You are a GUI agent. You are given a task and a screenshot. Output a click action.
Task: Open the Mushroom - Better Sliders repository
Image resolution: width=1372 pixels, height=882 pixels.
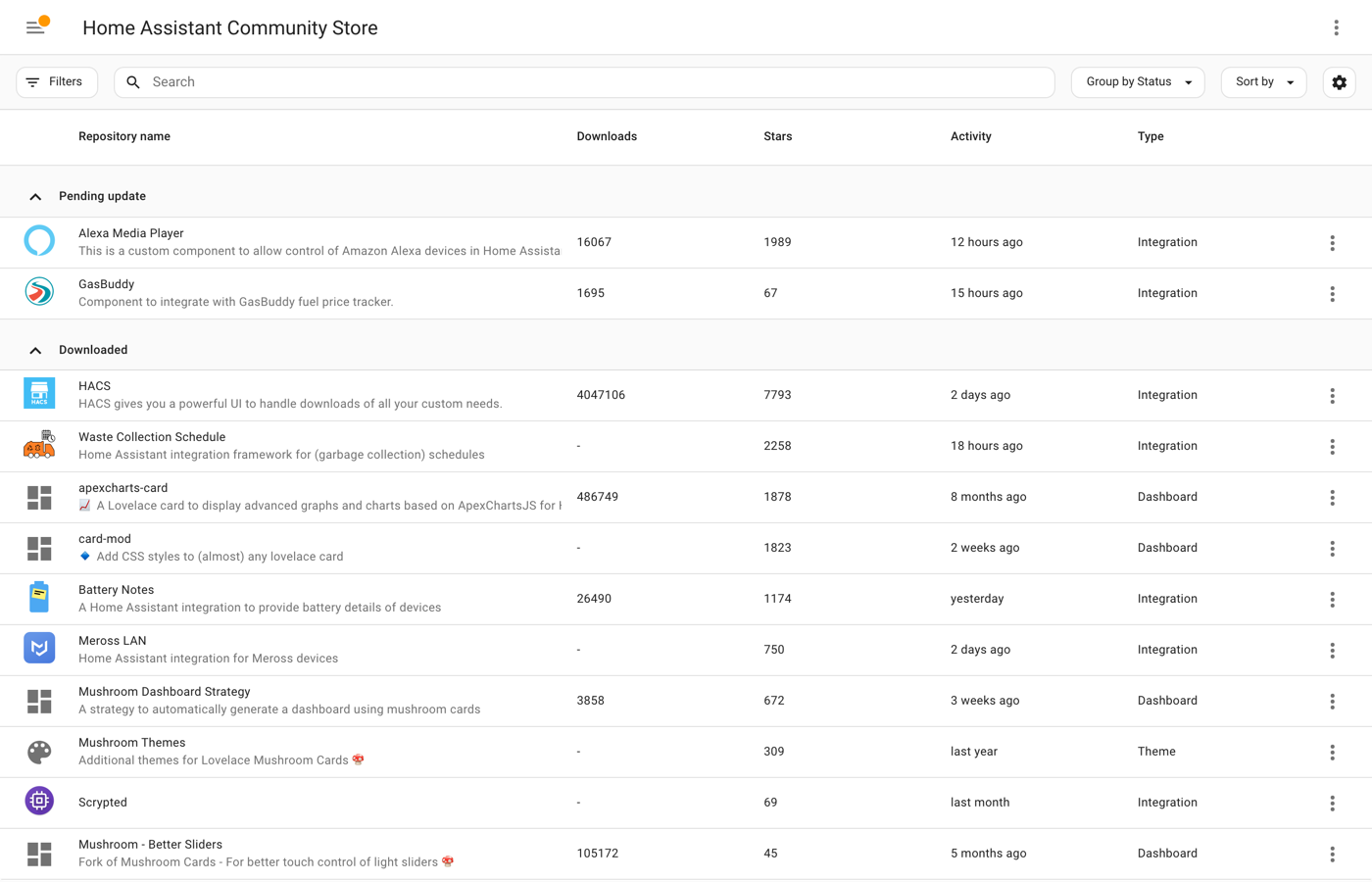(x=686, y=854)
